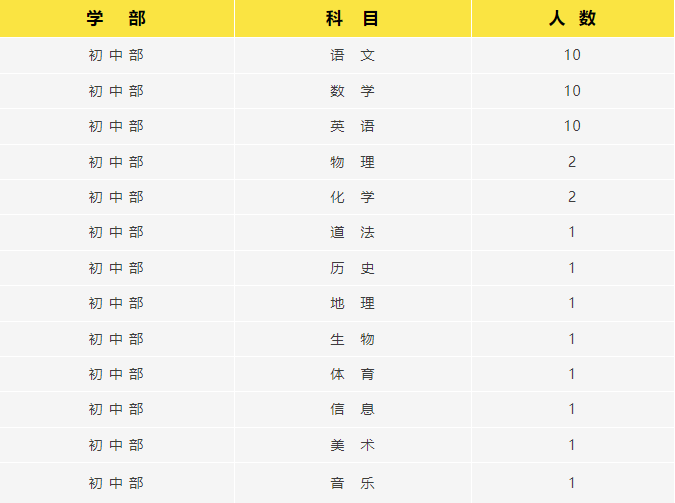Click the 化学 subject cell

pyautogui.click(x=353, y=197)
